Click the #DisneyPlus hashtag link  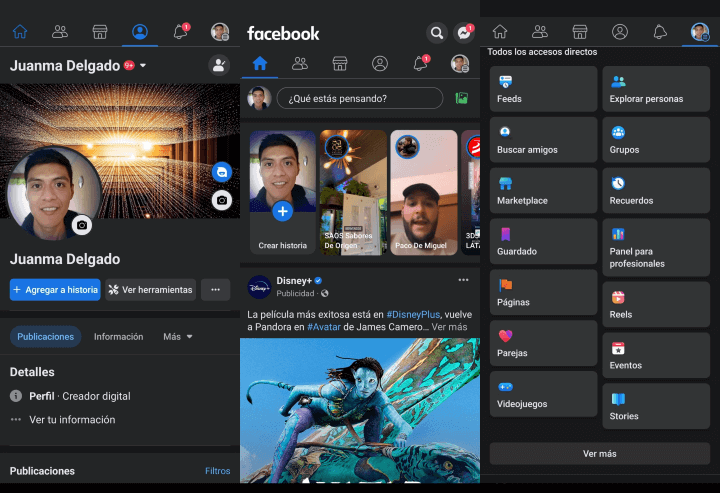[413, 314]
